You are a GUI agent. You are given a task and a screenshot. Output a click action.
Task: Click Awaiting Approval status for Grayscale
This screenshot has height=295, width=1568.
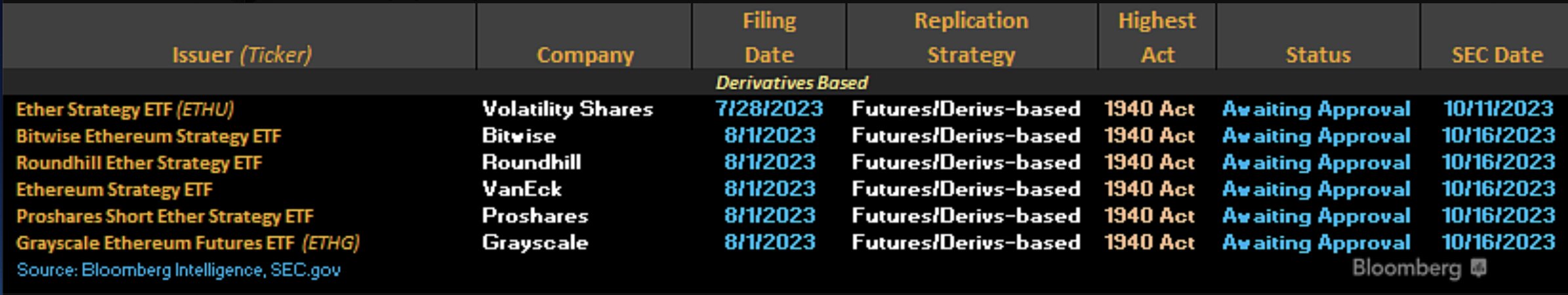[x=1316, y=243]
